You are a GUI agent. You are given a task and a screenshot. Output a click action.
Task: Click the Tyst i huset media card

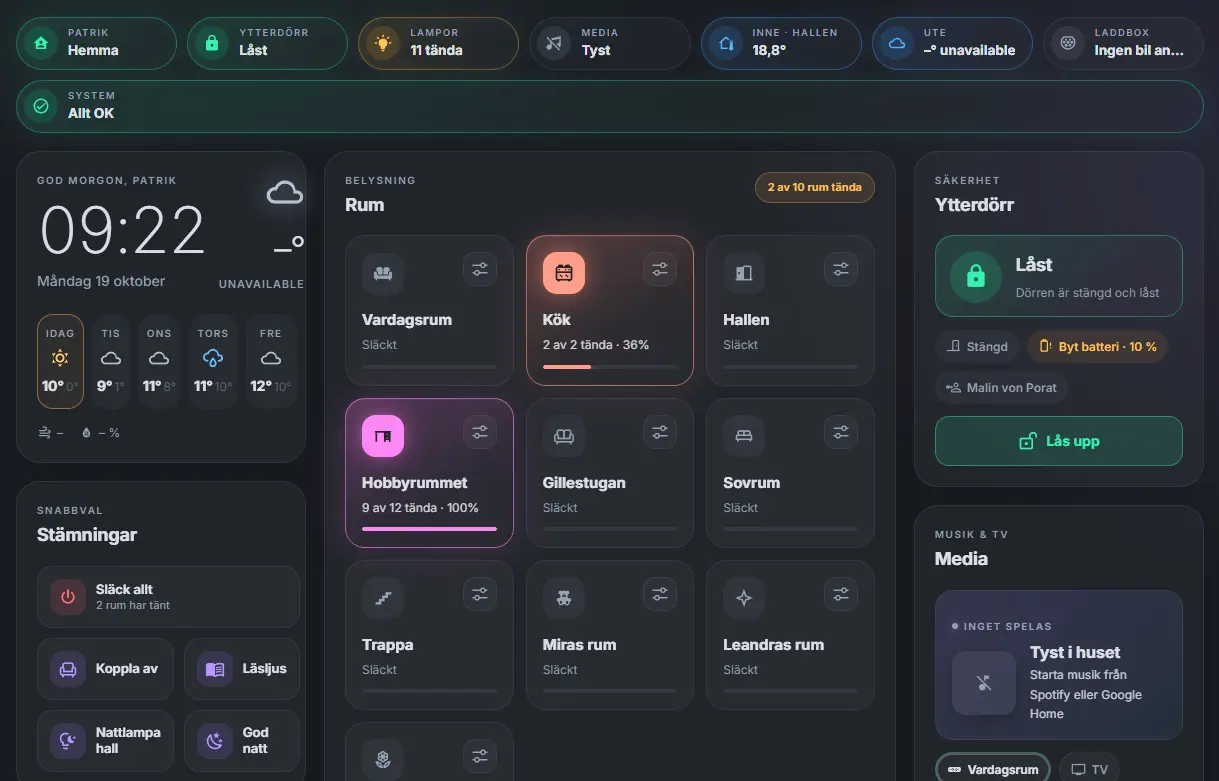1059,665
